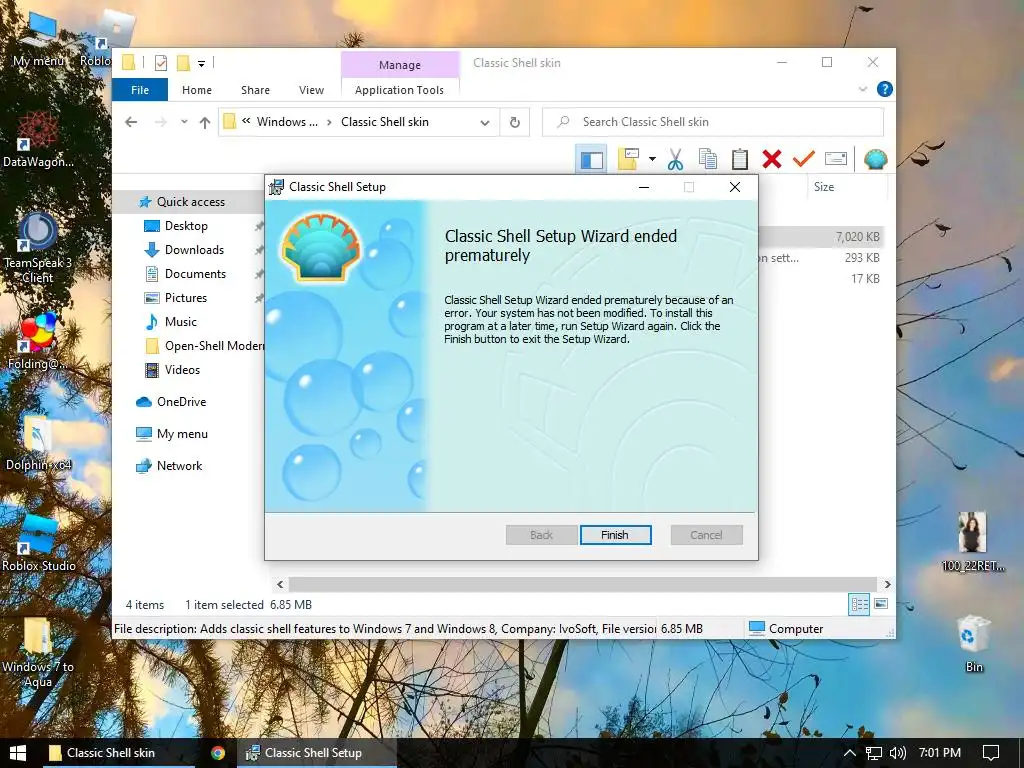Select the file row sized 7,020 KB
This screenshot has height=768, width=1024.
point(822,237)
